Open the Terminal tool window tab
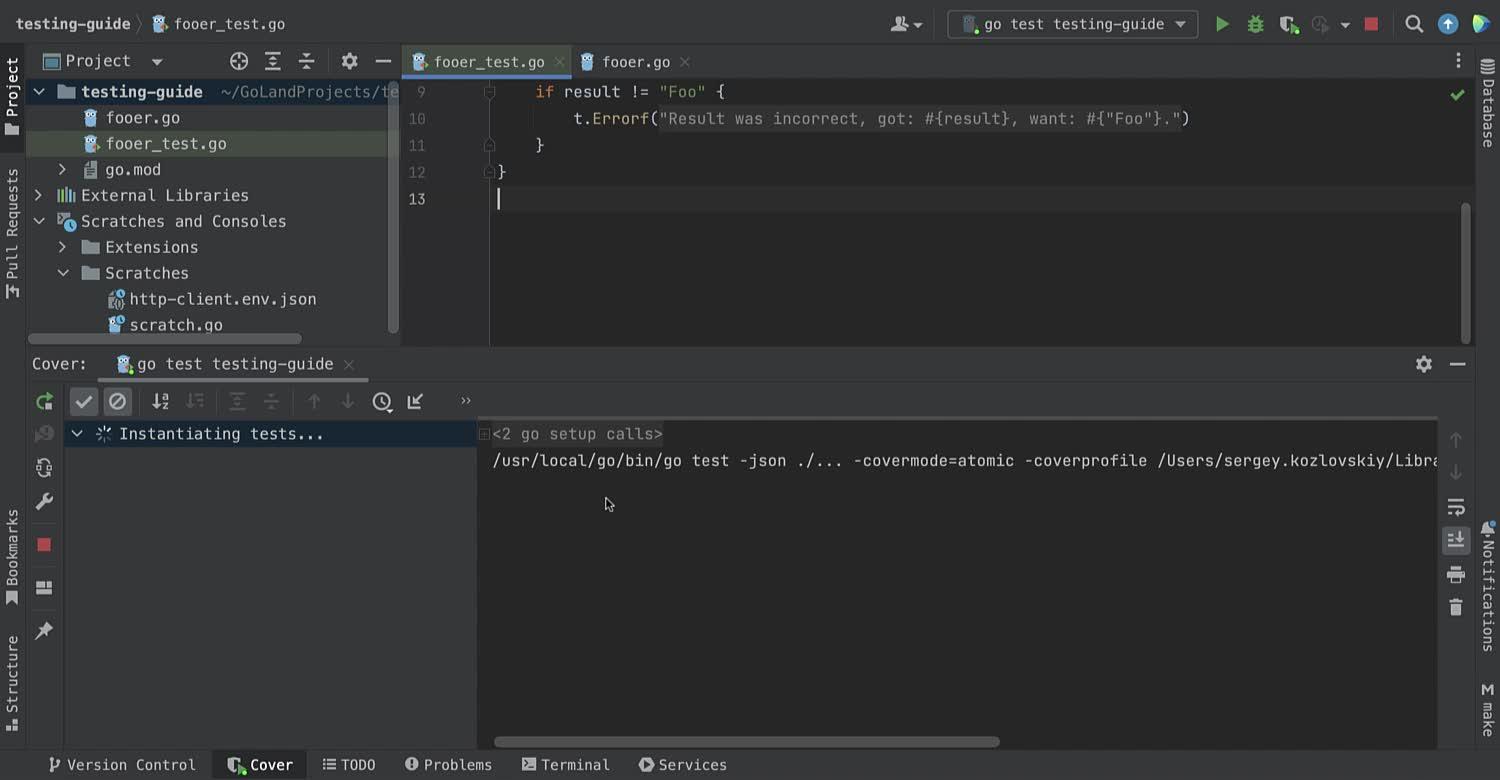1500x780 pixels. point(565,765)
